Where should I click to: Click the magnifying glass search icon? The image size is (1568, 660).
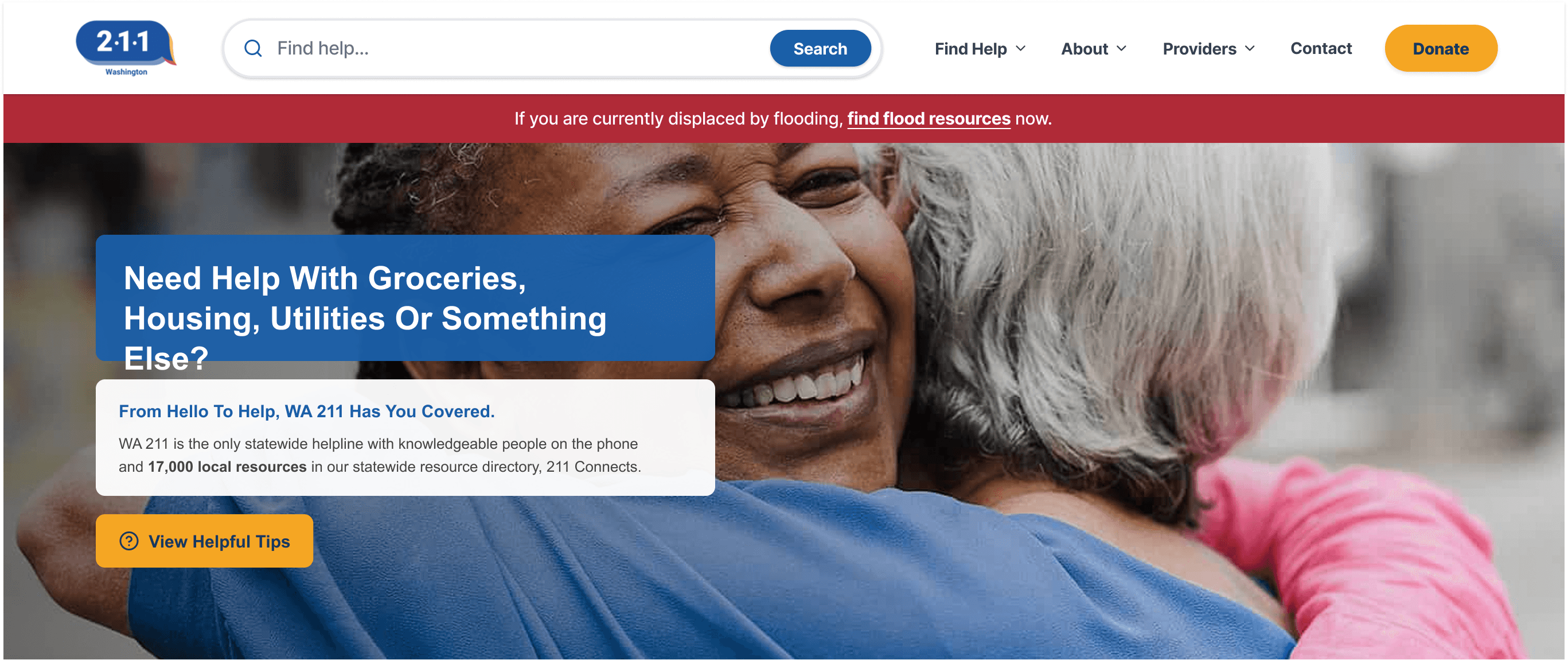coord(252,48)
